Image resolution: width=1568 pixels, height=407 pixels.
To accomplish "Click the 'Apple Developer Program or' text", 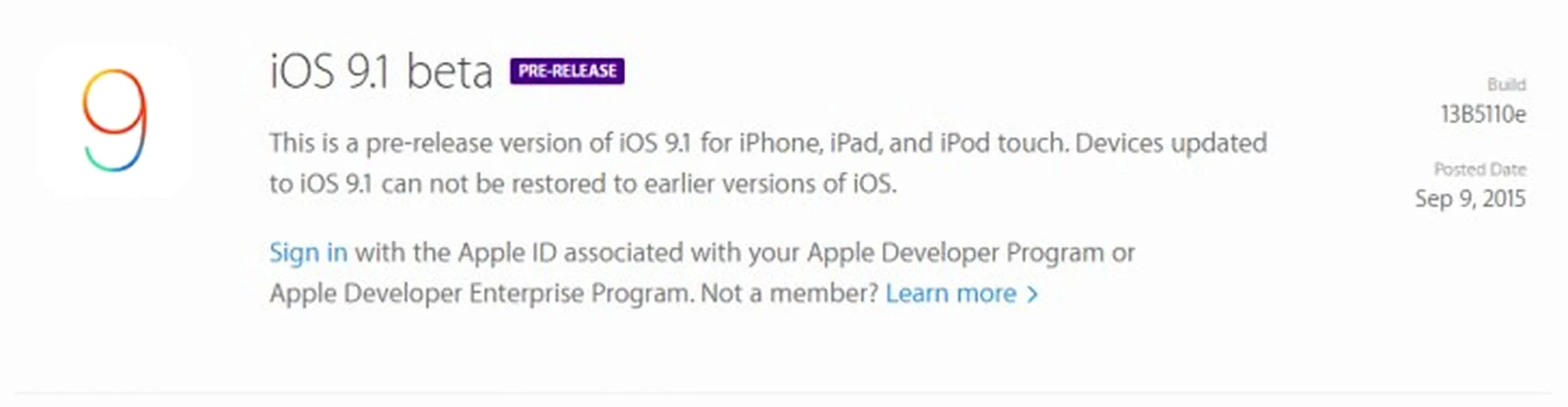I will (971, 253).
